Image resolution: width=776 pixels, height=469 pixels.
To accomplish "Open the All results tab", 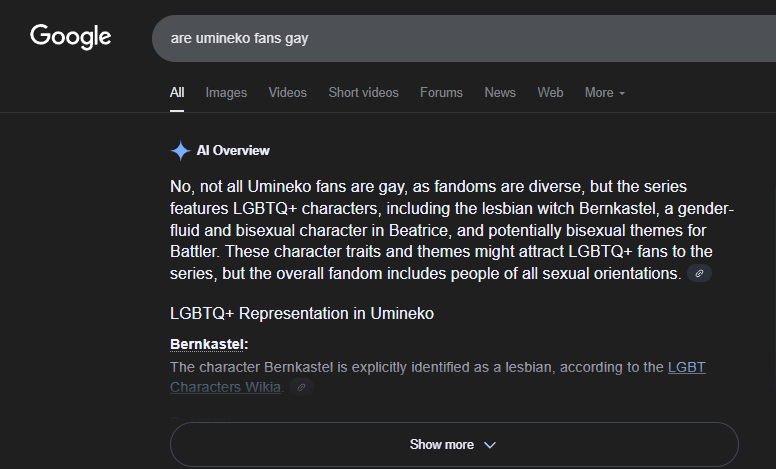I will coord(177,93).
